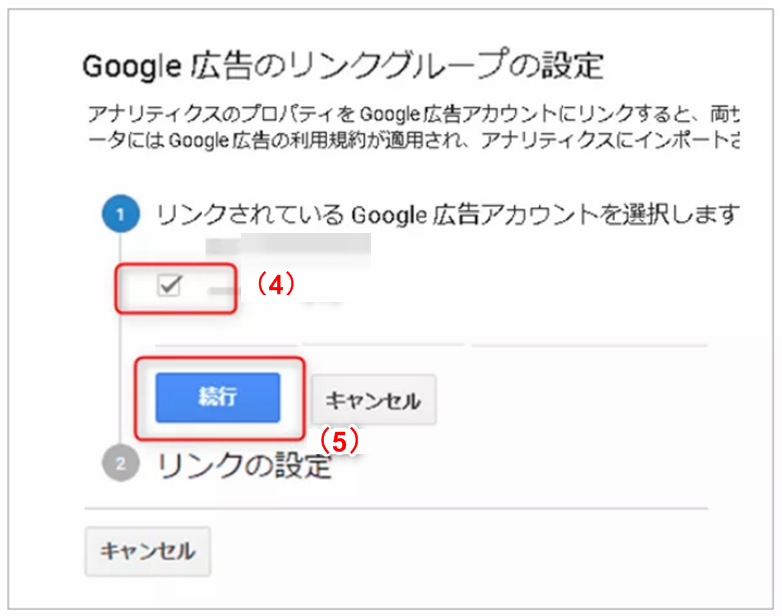Click the blurred account name above the checkbox
Image resolution: width=782 pixels, height=616 pixels.
288,244
